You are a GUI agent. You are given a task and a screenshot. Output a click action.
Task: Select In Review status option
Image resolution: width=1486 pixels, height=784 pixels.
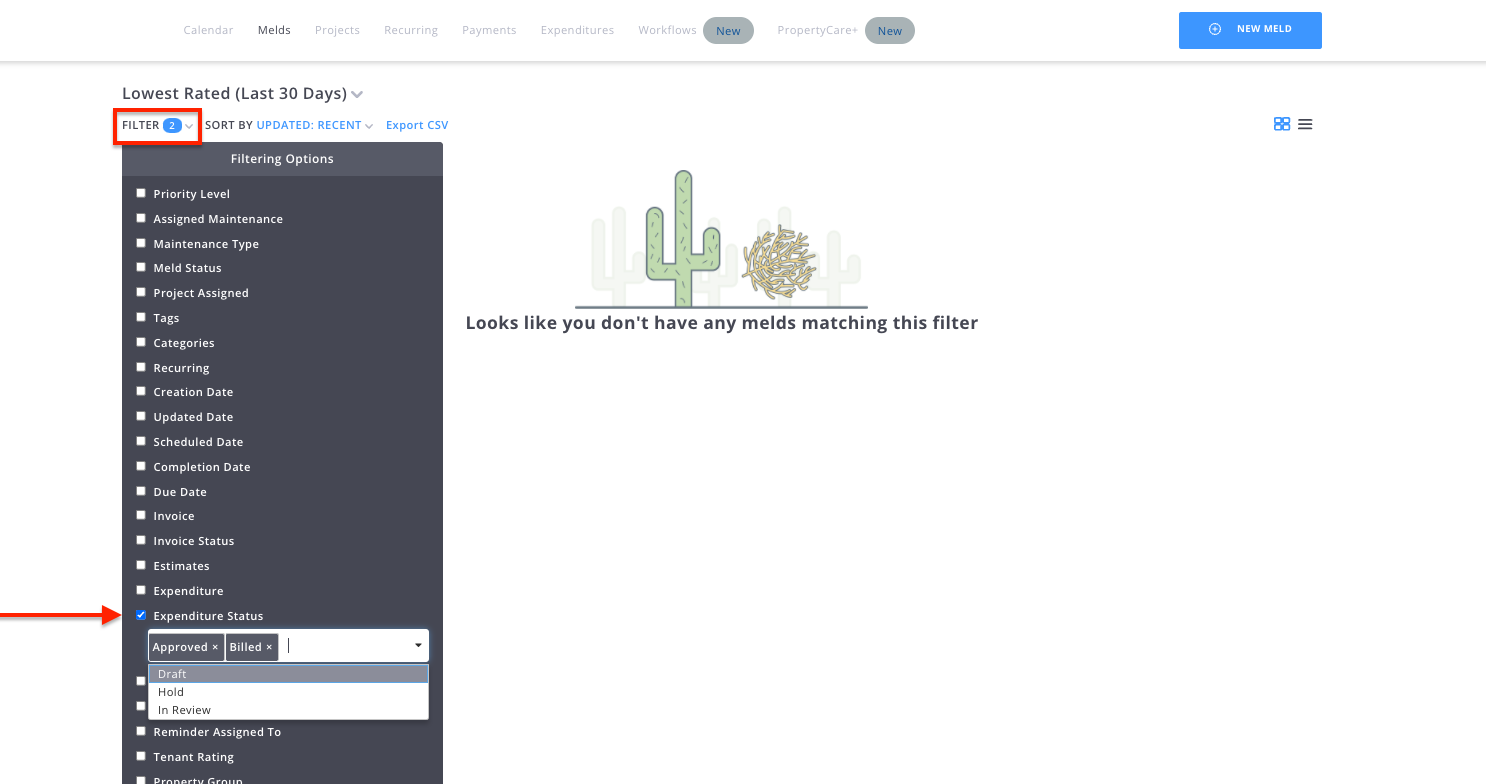[x=184, y=710]
